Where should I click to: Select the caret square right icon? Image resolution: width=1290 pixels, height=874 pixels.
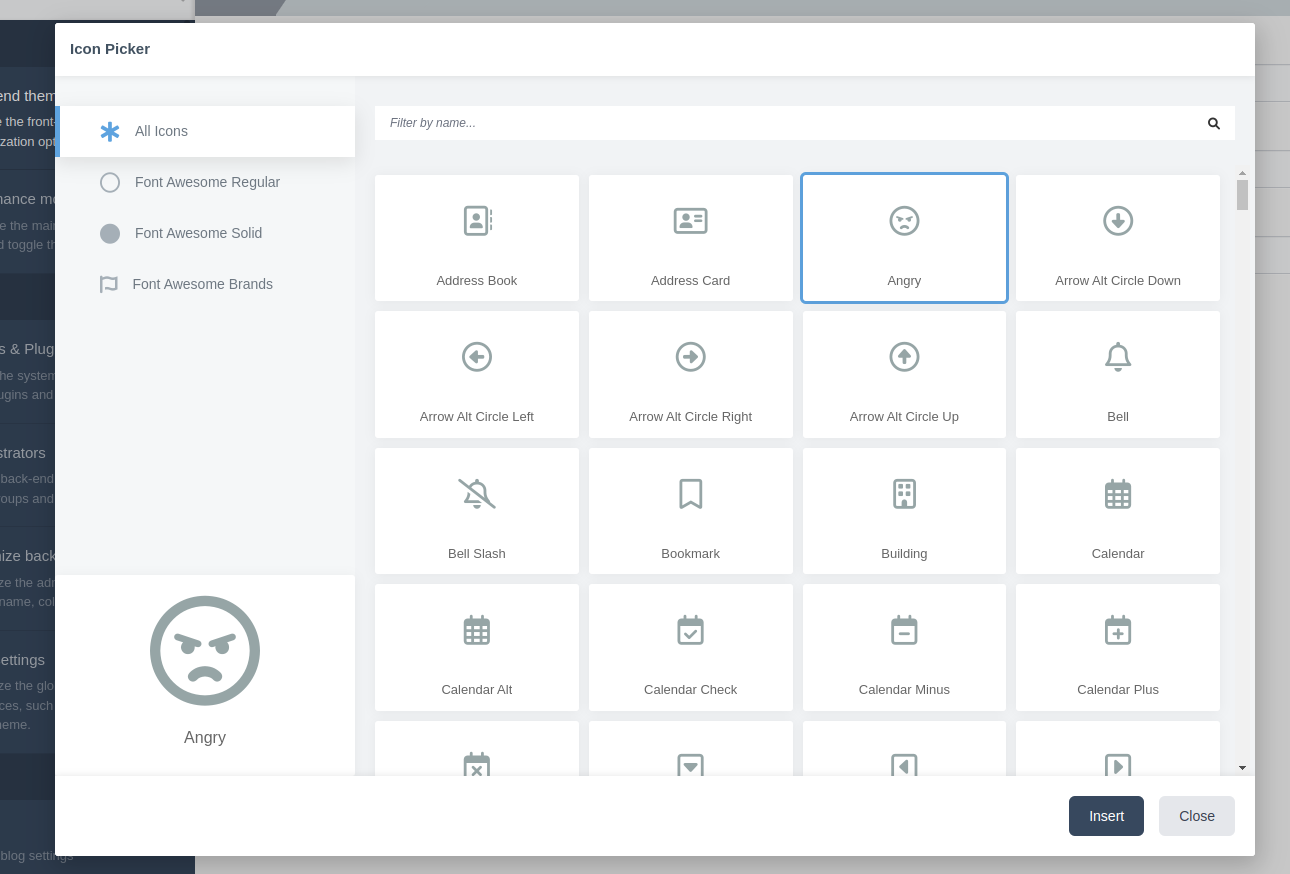(1118, 749)
